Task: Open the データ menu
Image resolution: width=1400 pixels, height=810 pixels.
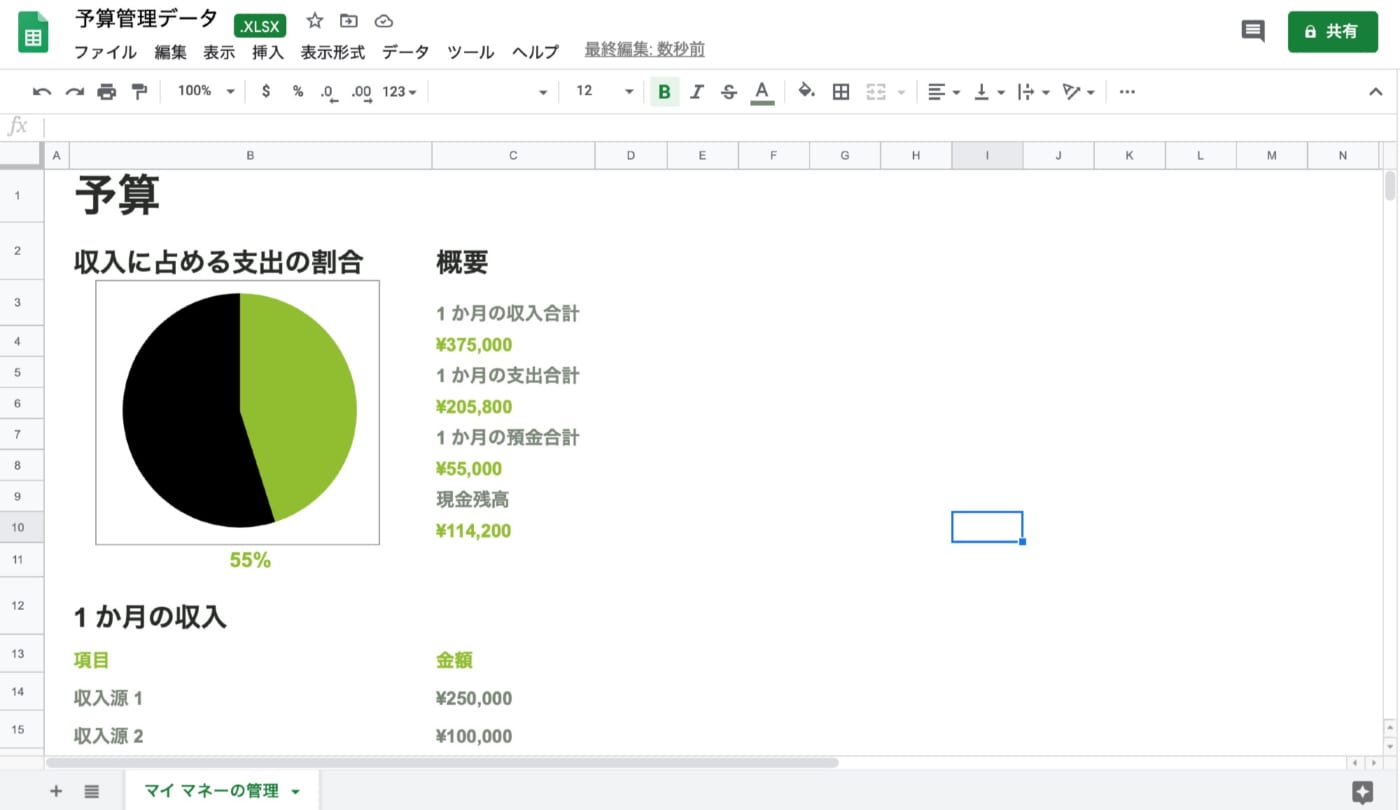Action: (x=405, y=52)
